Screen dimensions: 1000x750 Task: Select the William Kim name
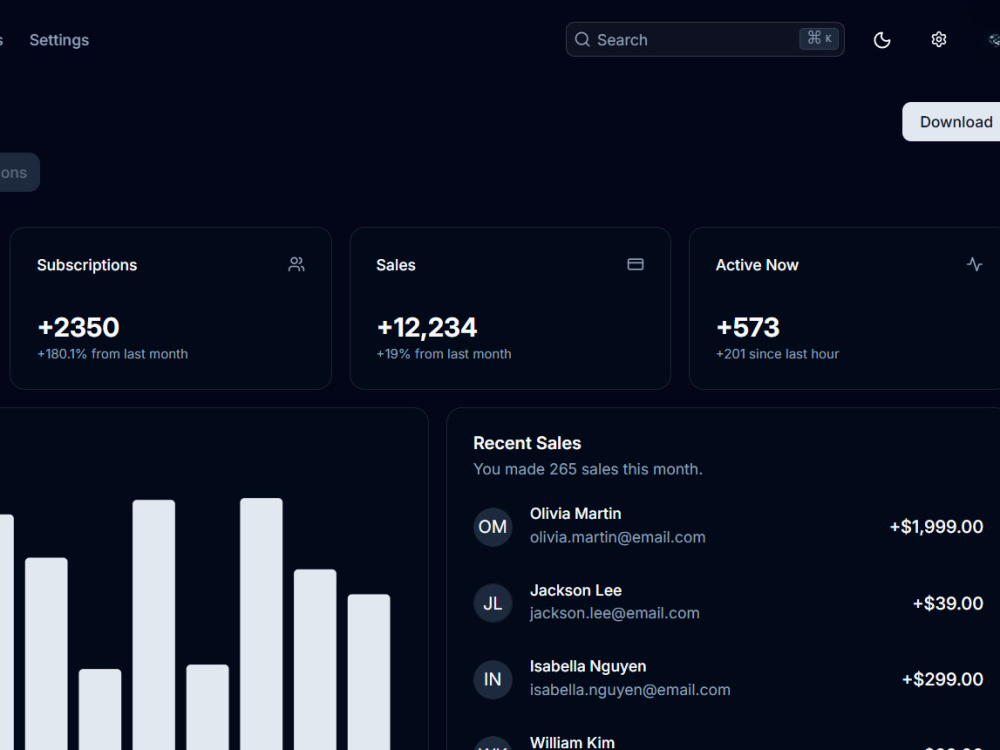[571, 742]
